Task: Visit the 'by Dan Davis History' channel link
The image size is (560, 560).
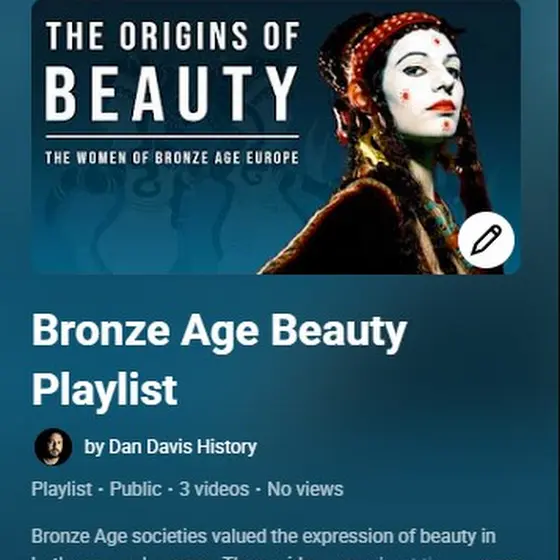Action: click(x=170, y=447)
